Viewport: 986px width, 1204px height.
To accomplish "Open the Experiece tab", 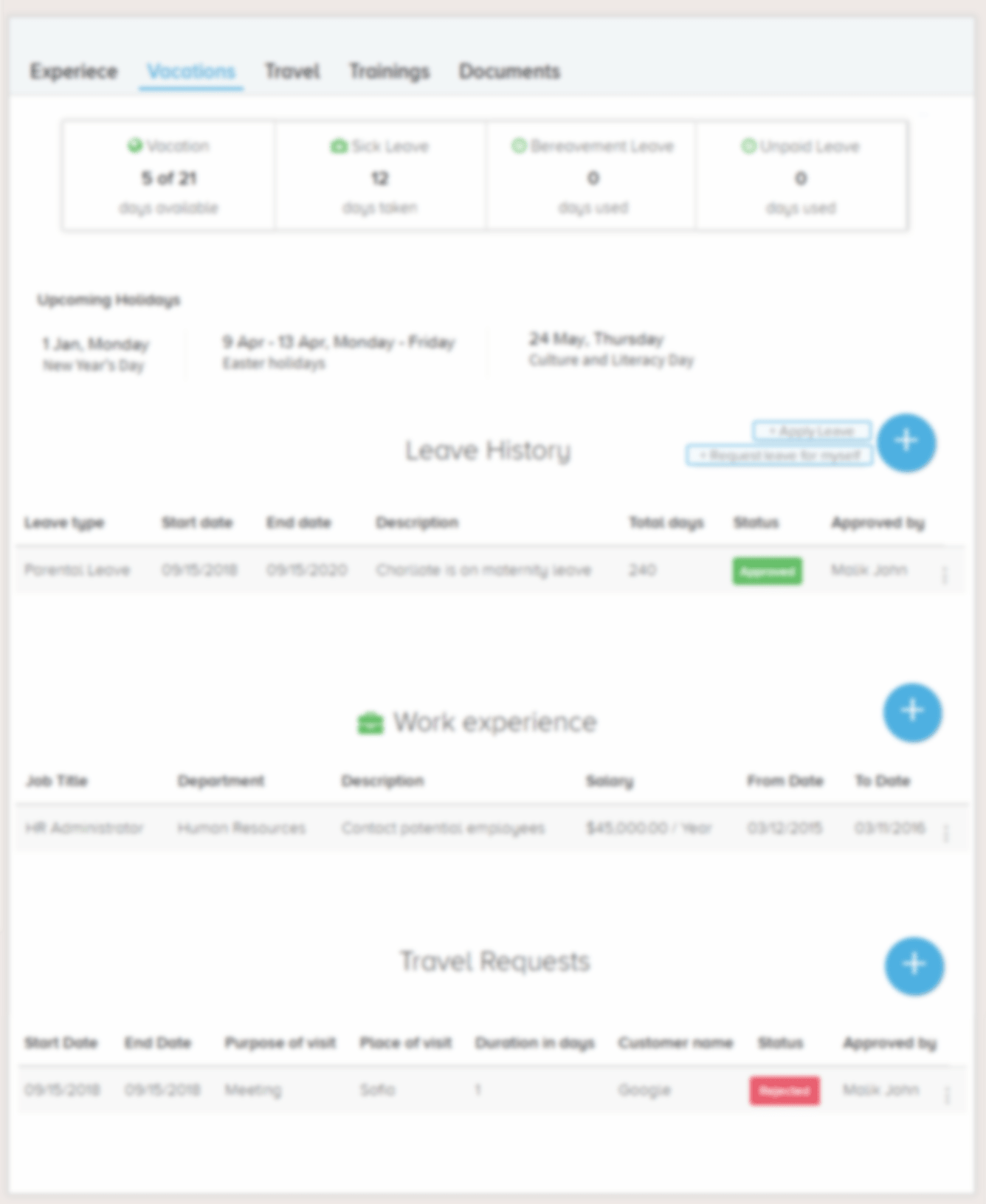I will click(74, 72).
